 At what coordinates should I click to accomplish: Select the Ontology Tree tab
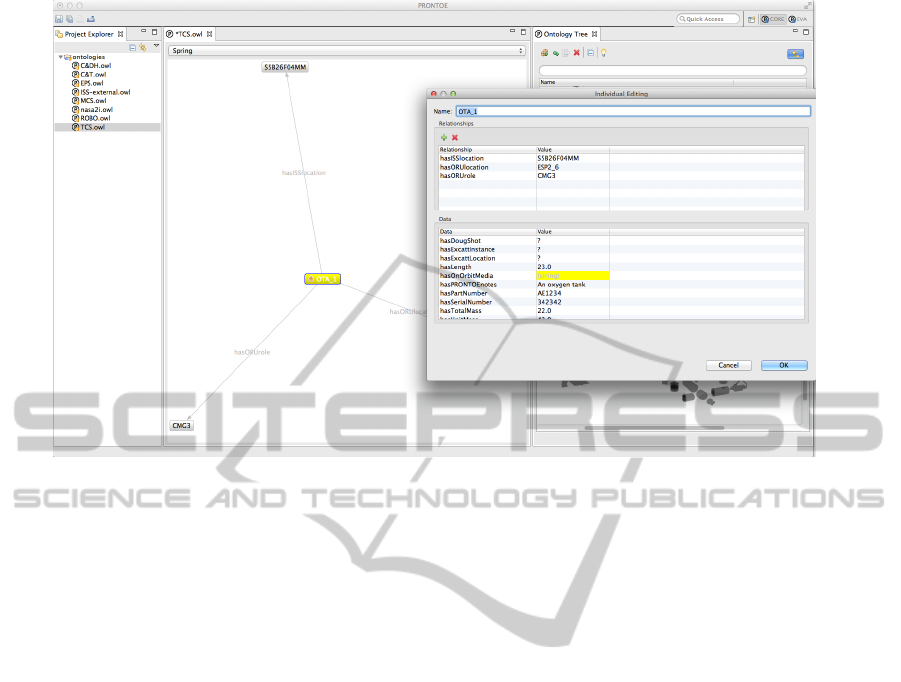click(x=565, y=33)
